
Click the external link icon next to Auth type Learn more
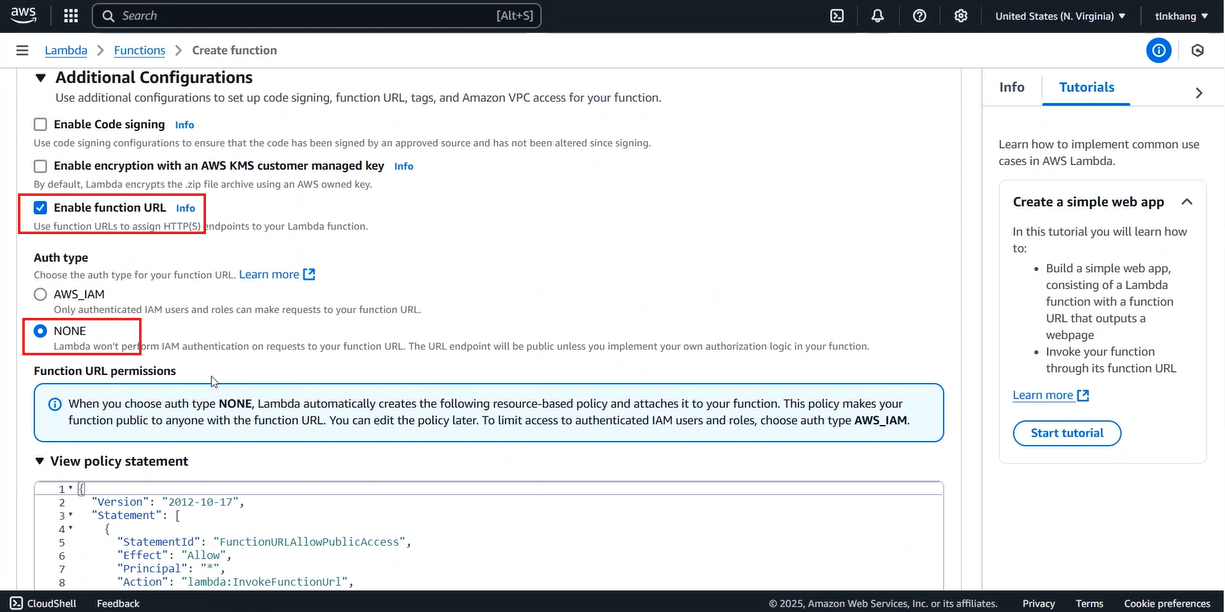[309, 274]
